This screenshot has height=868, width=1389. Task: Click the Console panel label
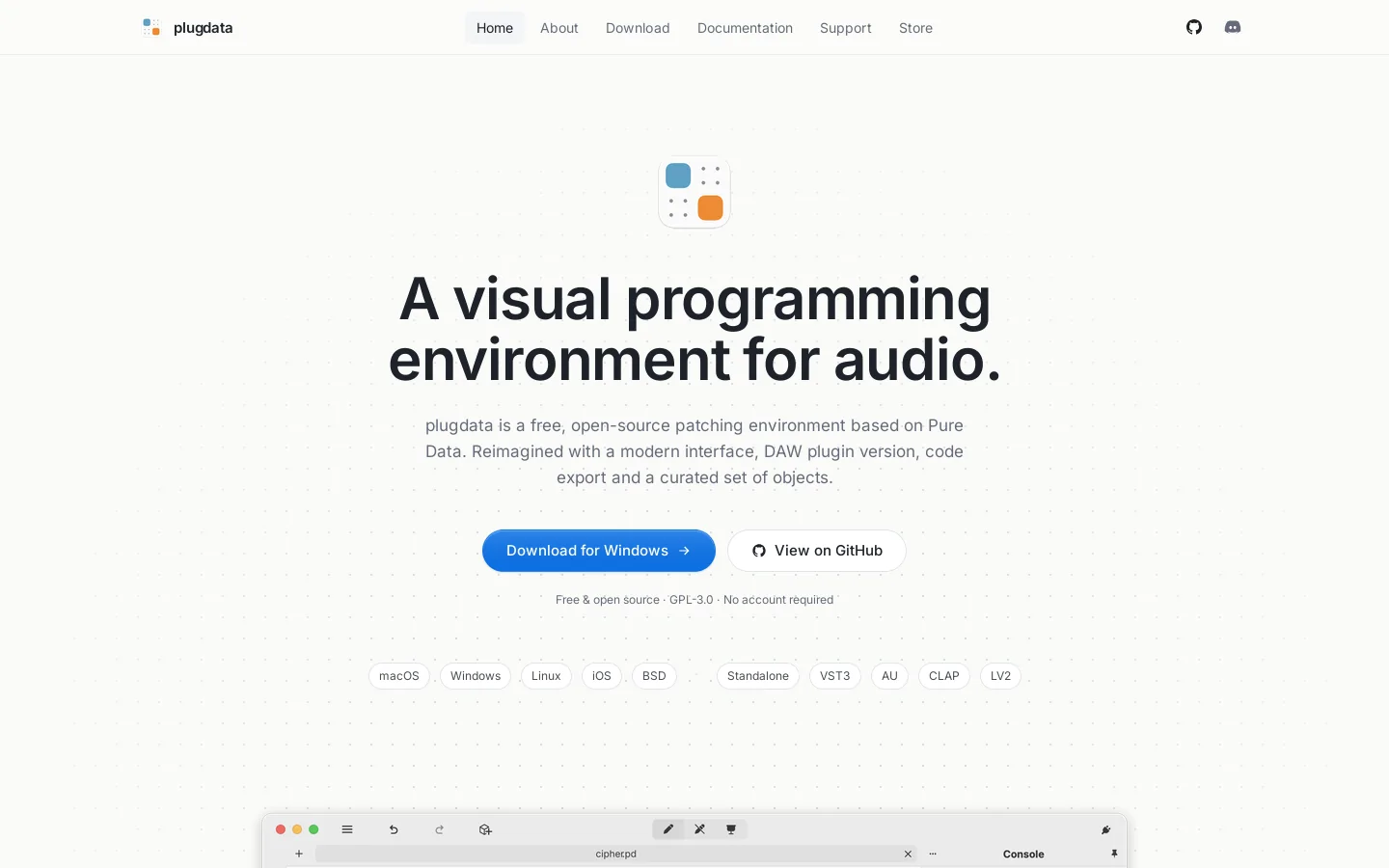pyautogui.click(x=1023, y=854)
